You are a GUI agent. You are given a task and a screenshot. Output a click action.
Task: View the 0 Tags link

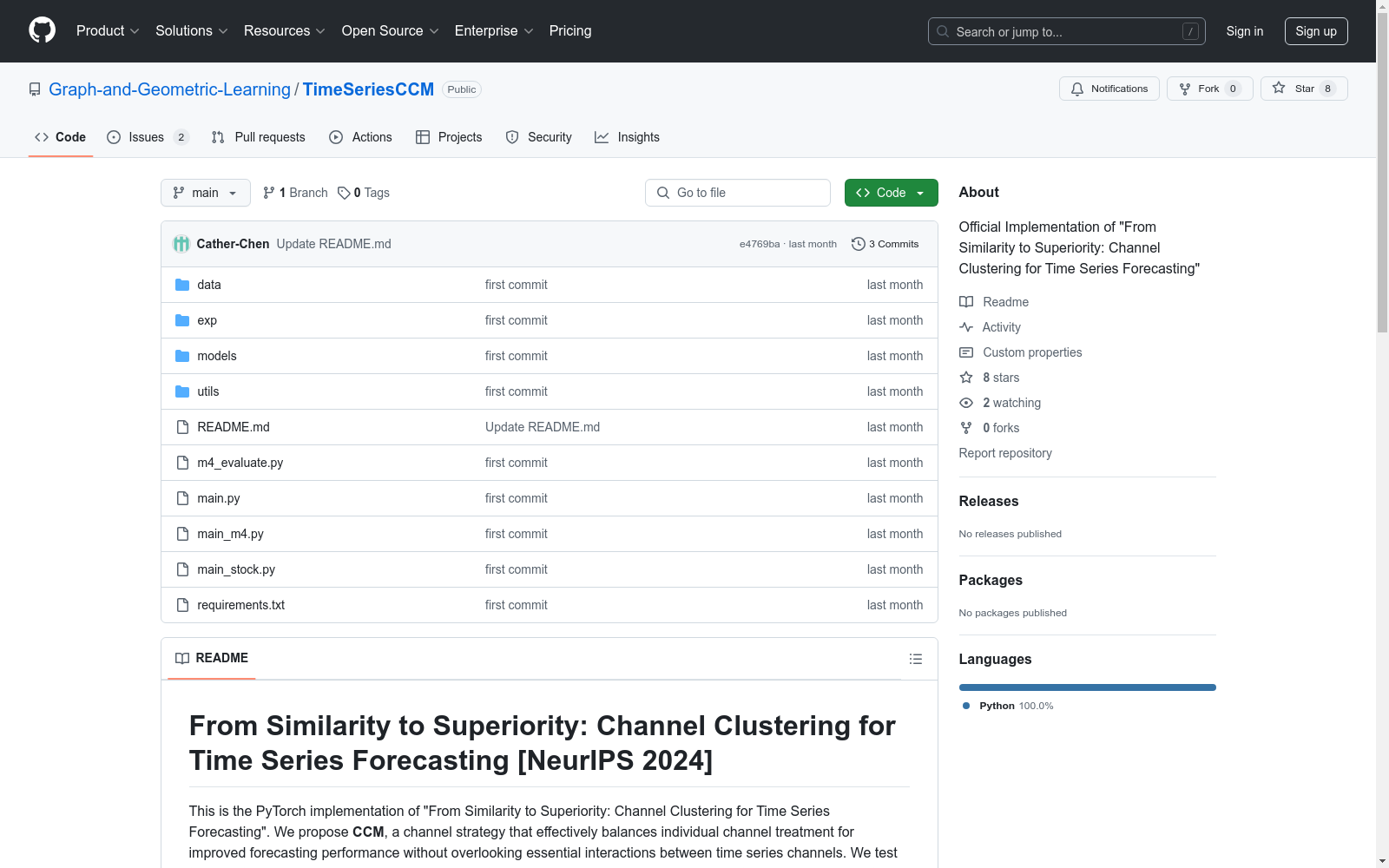[x=364, y=193]
